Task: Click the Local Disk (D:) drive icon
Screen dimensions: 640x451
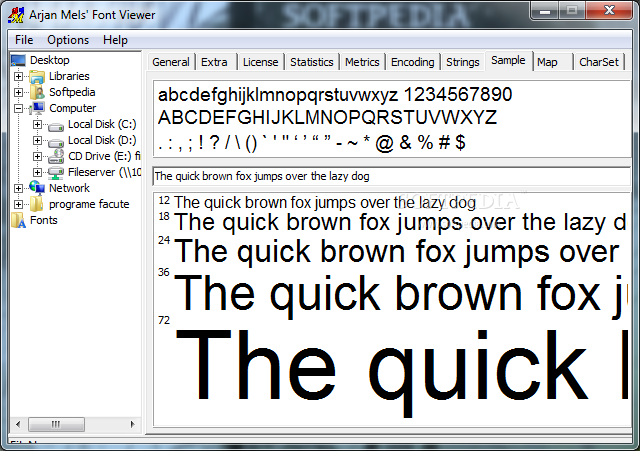Action: [56, 141]
